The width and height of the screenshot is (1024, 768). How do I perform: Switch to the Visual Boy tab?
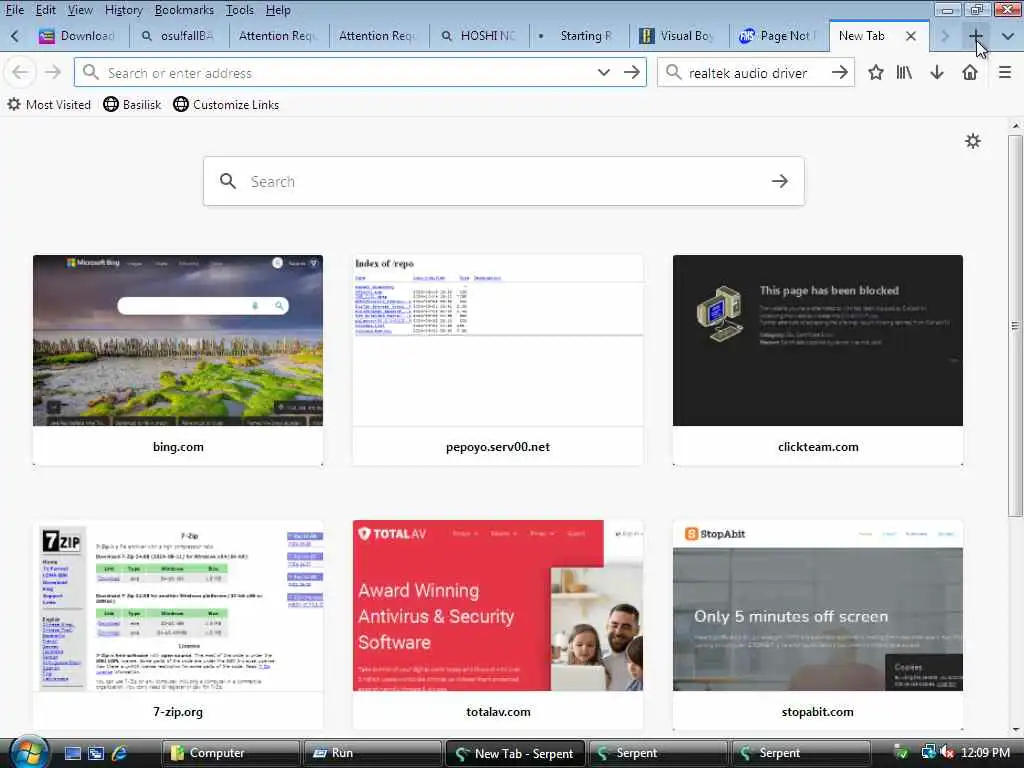679,36
